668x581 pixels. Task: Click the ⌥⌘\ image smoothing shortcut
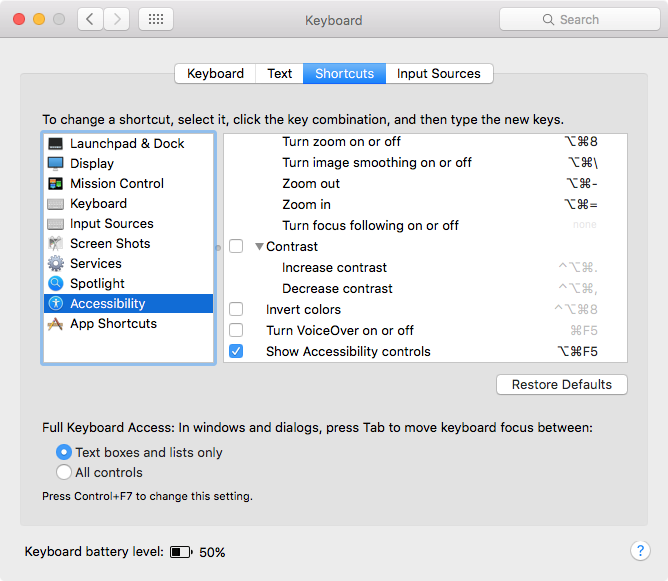[583, 162]
